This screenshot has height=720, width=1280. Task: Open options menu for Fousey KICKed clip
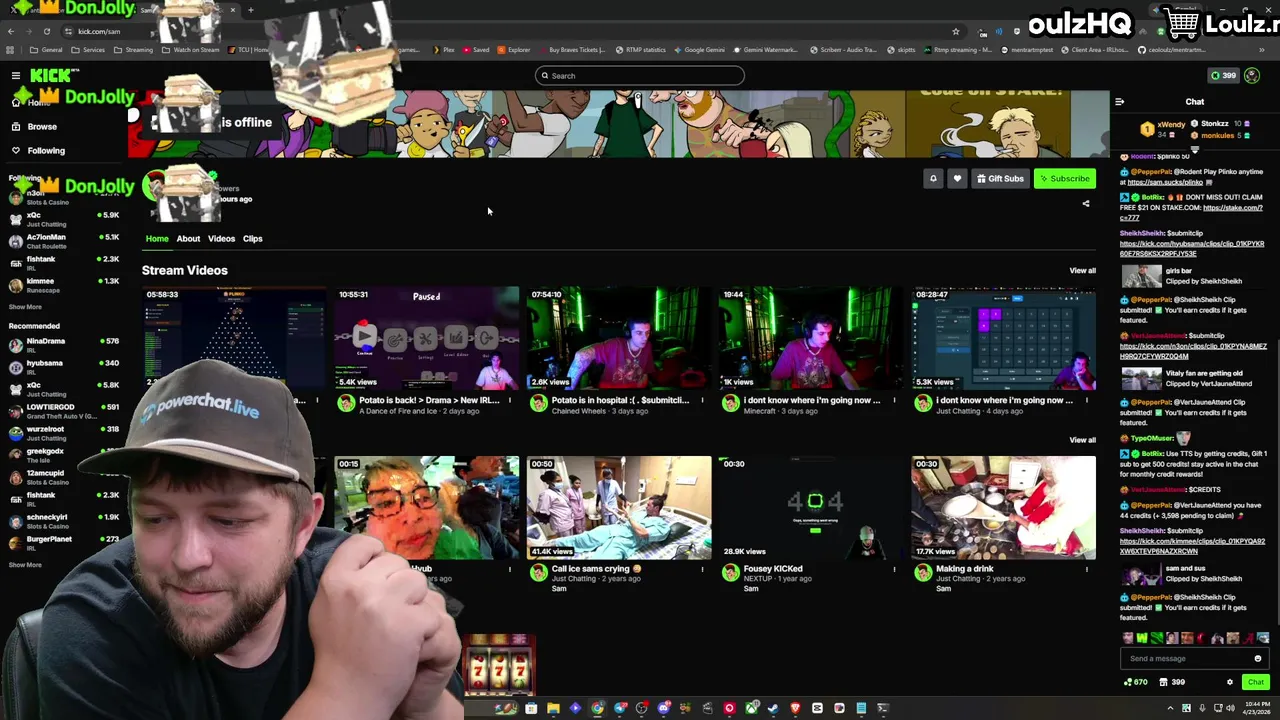pyautogui.click(x=894, y=570)
